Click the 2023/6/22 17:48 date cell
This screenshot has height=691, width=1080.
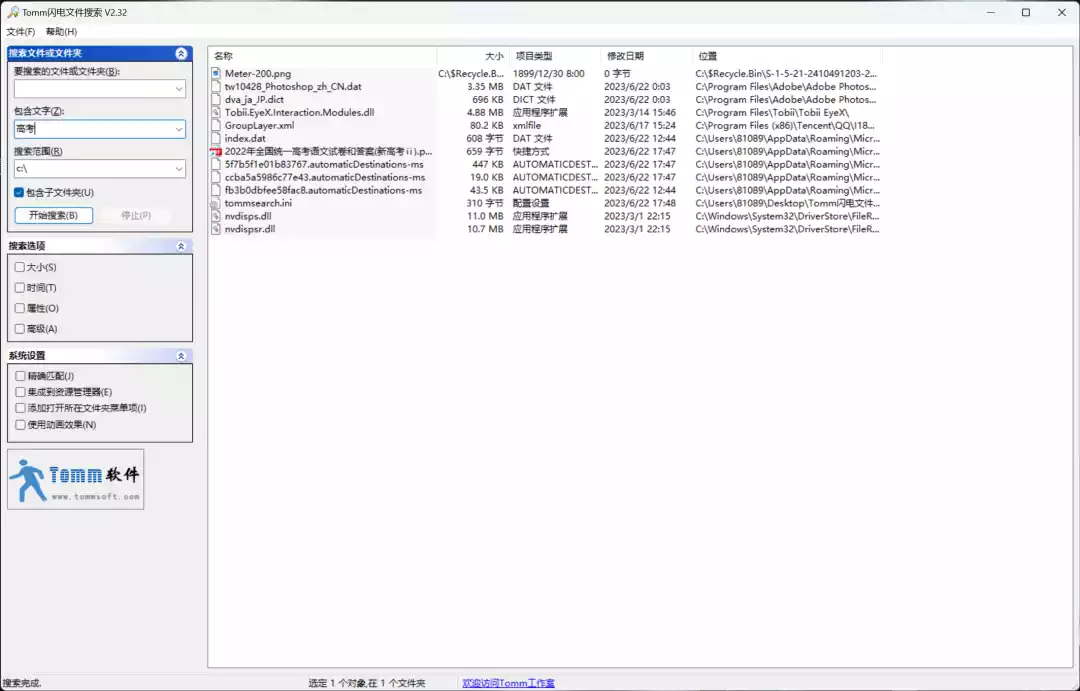click(640, 203)
